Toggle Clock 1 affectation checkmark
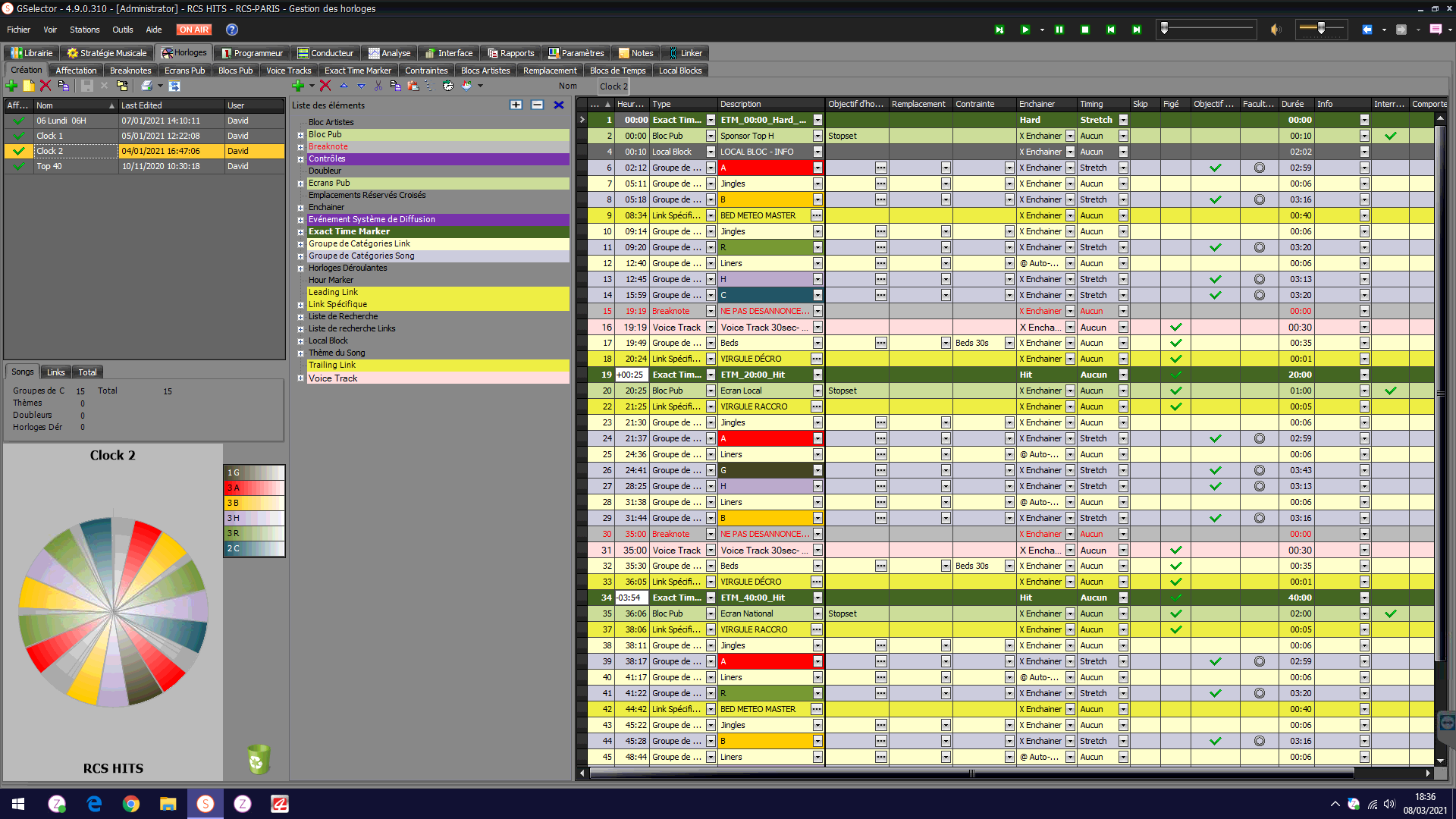Viewport: 1456px width, 819px height. click(x=18, y=136)
